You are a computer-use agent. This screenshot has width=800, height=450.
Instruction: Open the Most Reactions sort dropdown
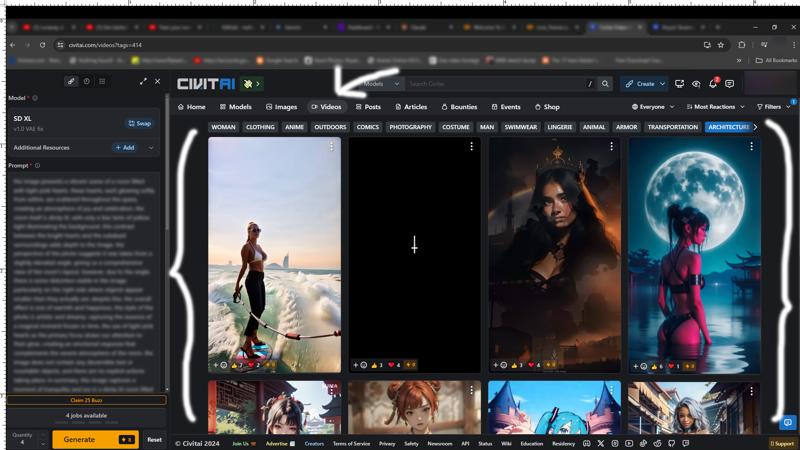click(x=715, y=107)
